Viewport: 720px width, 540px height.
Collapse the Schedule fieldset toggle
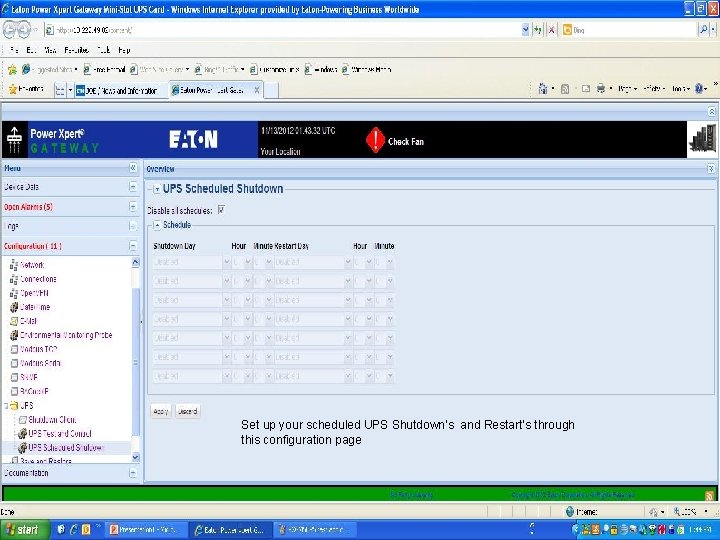[157, 225]
